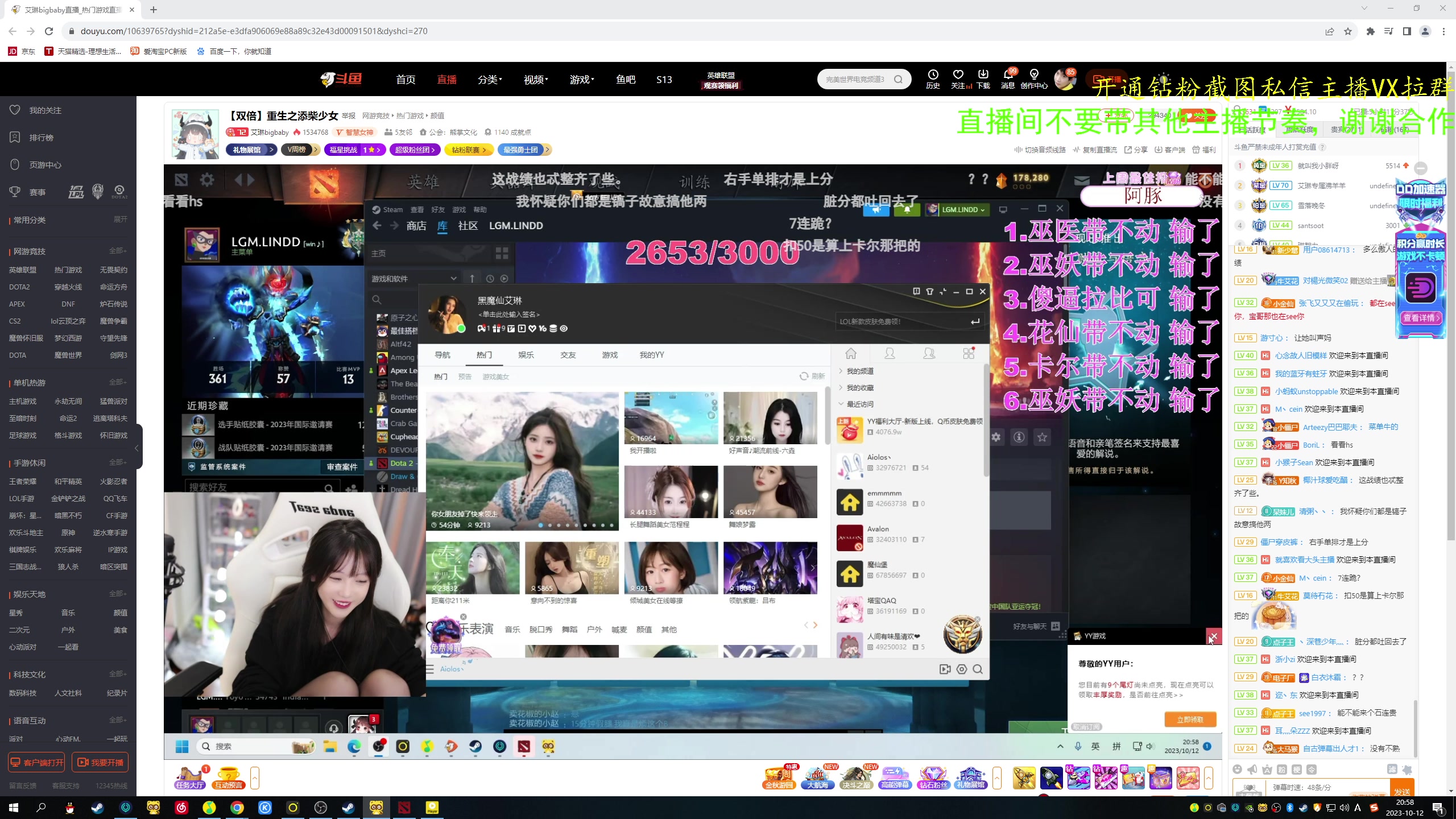Viewport: 1456px width, 819px height.
Task: Hide the ranking list with the minus circle
Action: (1421, 168)
